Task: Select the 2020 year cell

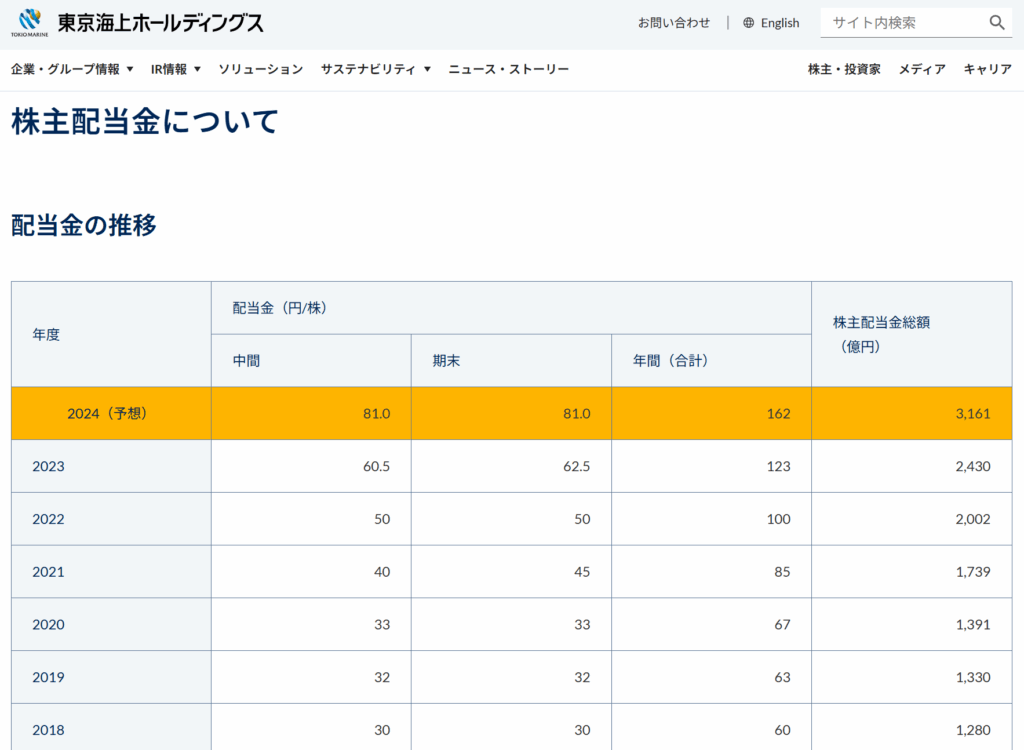Action: click(111, 625)
